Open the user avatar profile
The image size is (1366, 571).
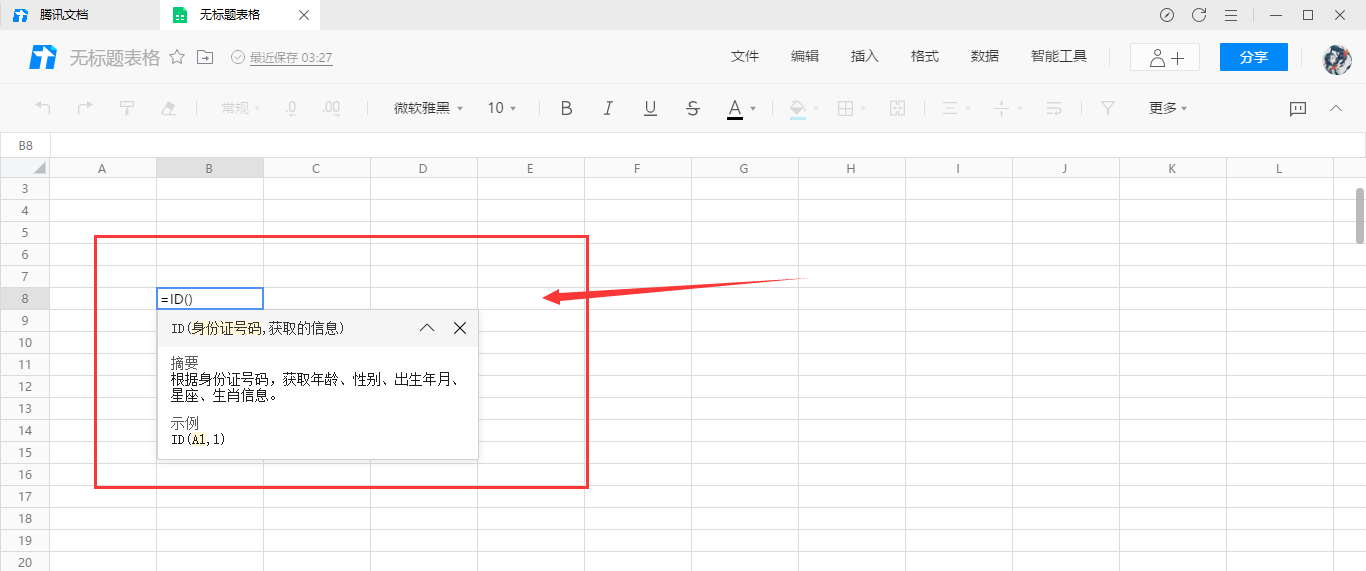pyautogui.click(x=1337, y=59)
